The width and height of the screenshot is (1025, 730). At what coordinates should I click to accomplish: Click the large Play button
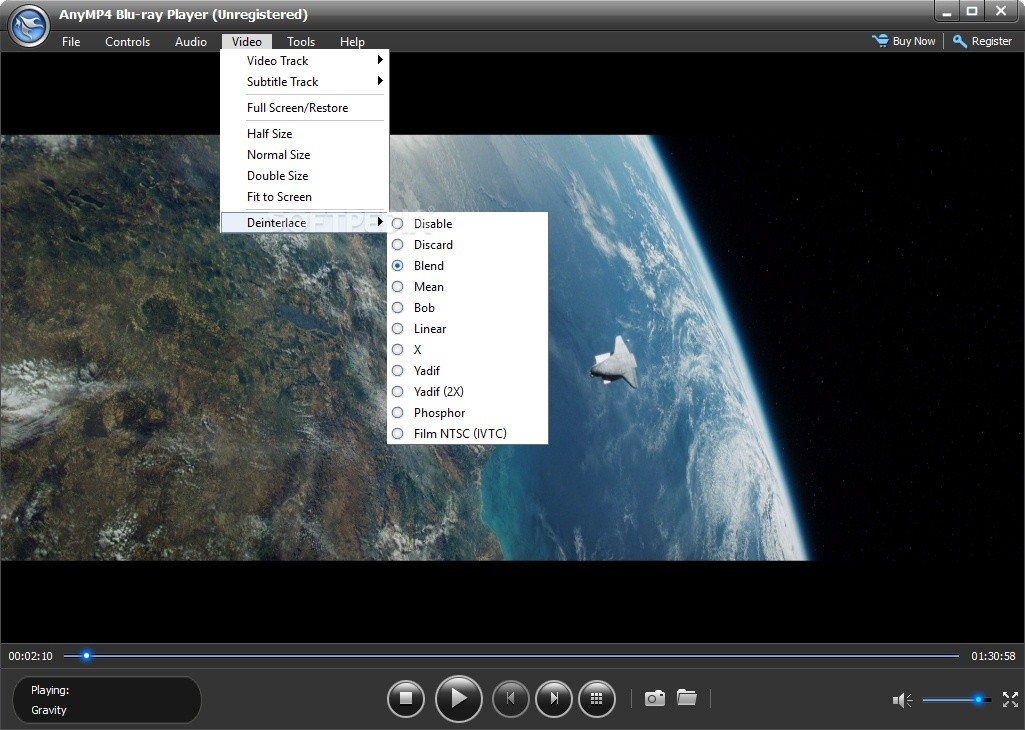click(x=458, y=698)
